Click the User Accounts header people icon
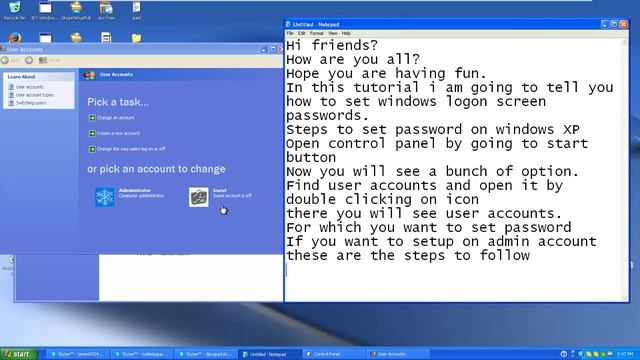 pos(89,75)
